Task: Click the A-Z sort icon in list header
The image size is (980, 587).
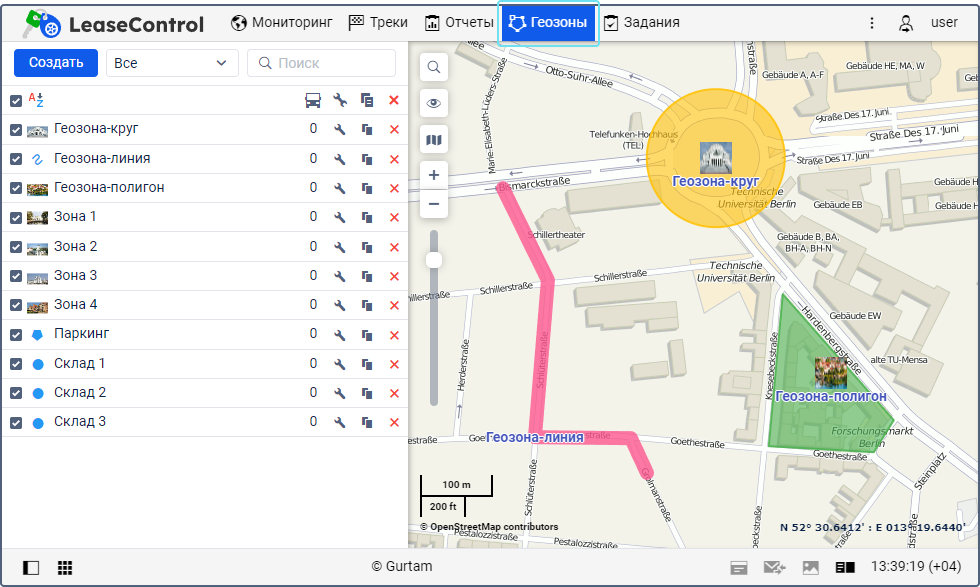Action: 36,100
